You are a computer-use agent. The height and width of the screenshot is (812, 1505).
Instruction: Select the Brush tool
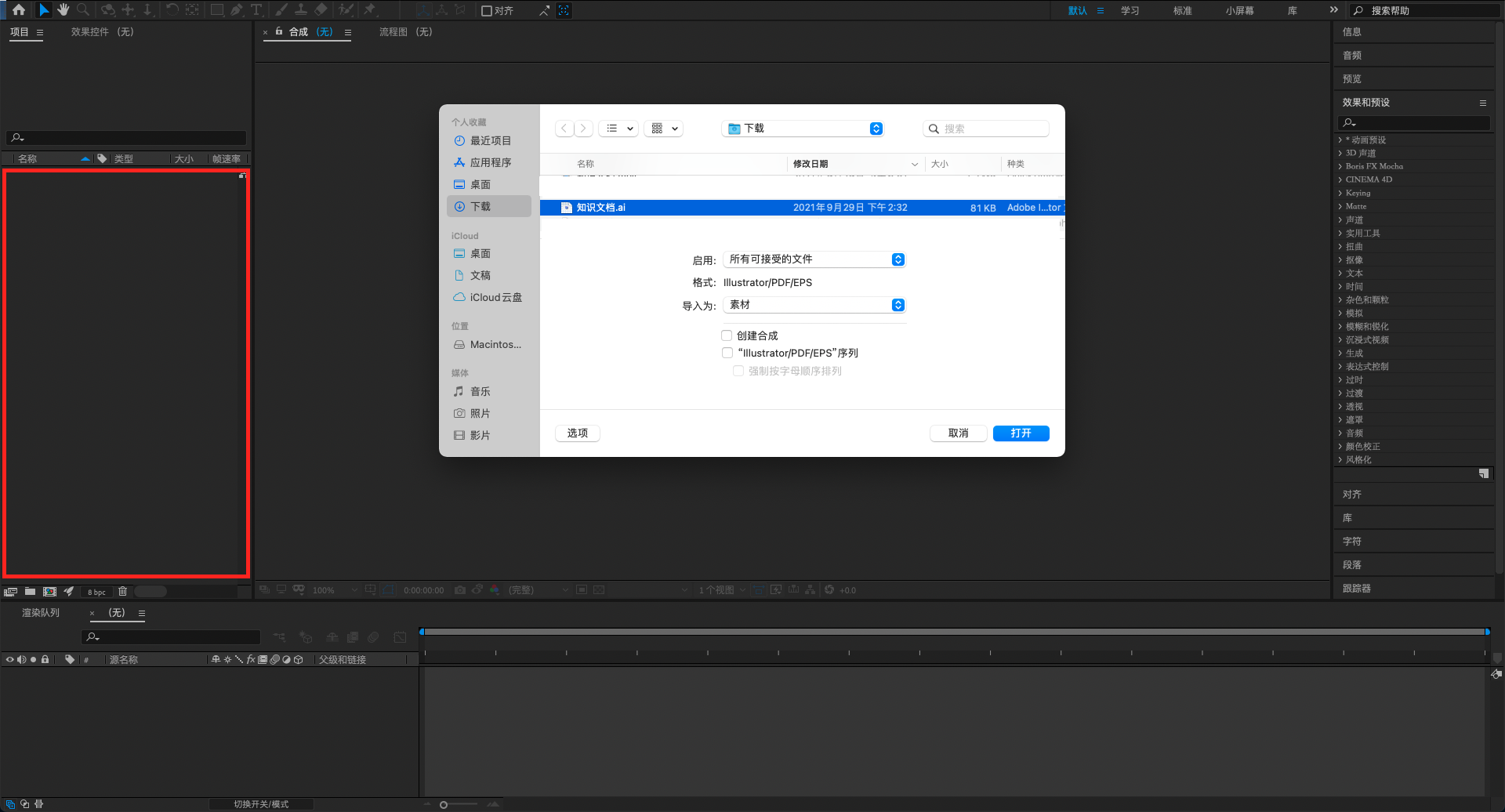(281, 10)
